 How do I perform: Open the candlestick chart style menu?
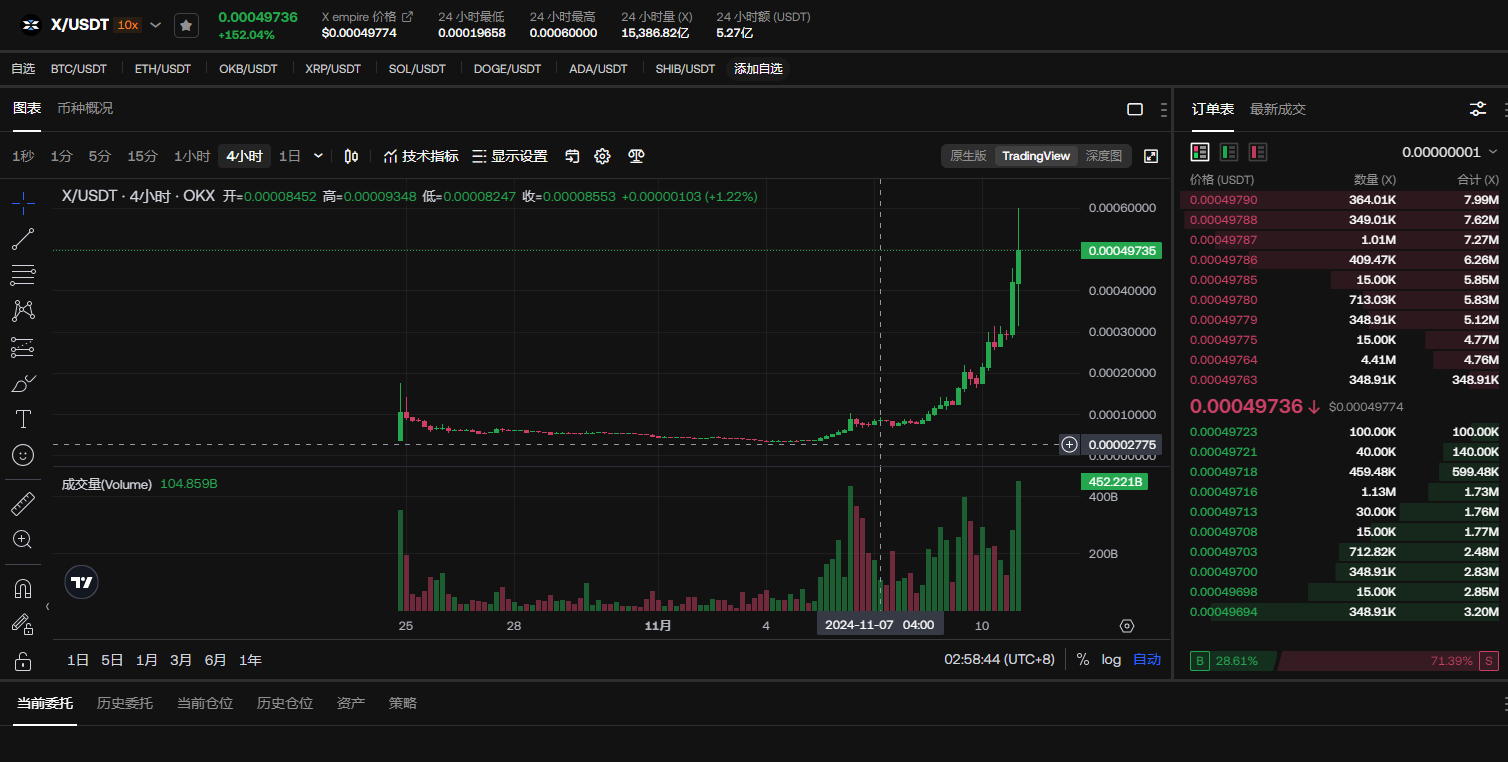(x=351, y=156)
